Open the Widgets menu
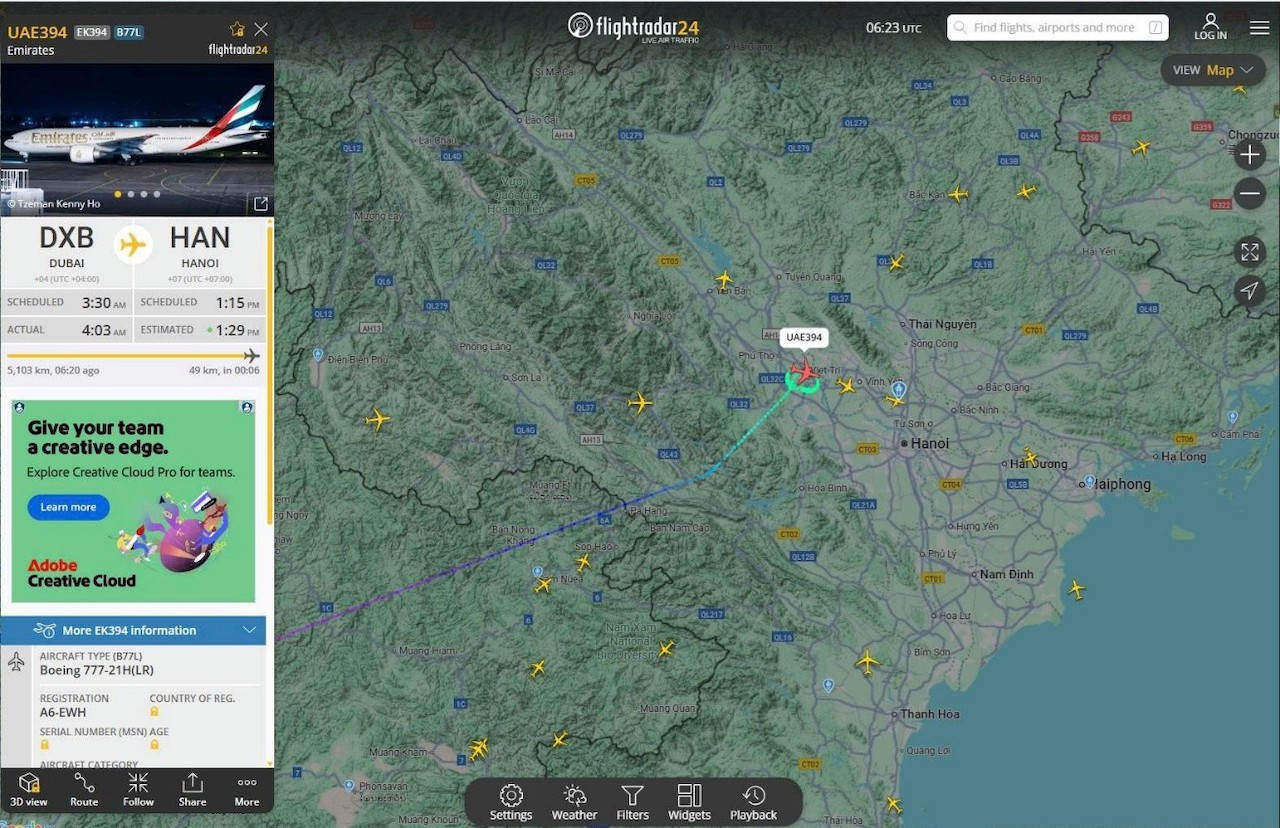 pos(689,802)
